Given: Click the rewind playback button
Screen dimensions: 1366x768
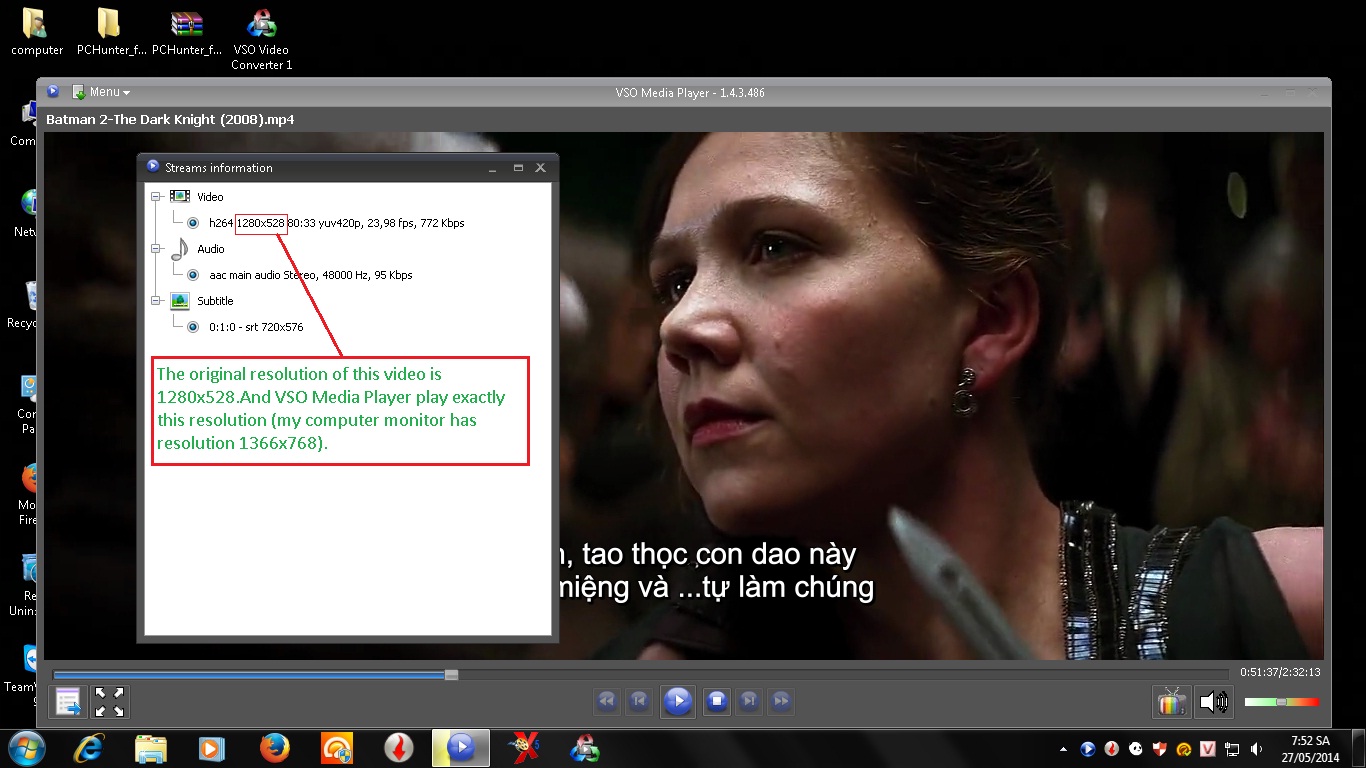Looking at the screenshot, I should [x=606, y=701].
